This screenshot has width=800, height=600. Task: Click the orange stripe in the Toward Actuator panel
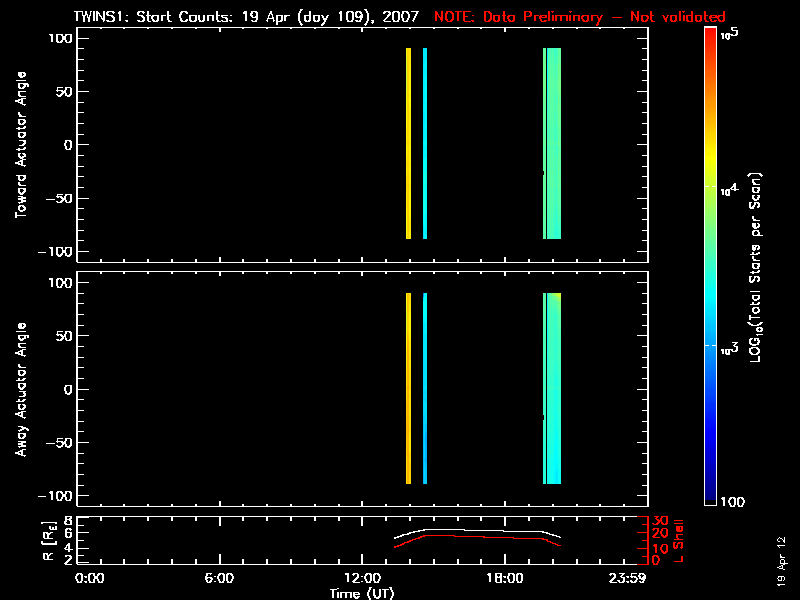(409, 143)
